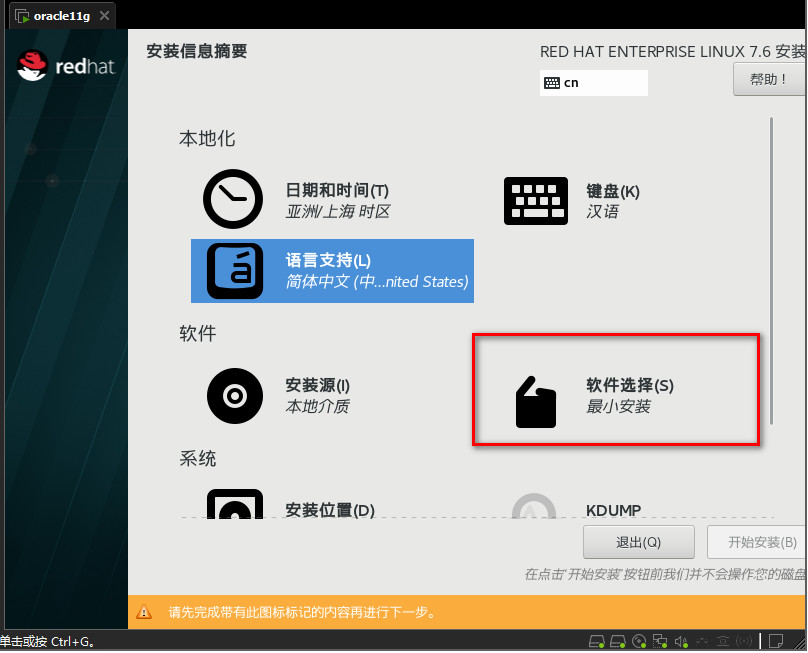This screenshot has width=808, height=653.
Task: Click the Quit (退出) button
Action: [x=638, y=542]
